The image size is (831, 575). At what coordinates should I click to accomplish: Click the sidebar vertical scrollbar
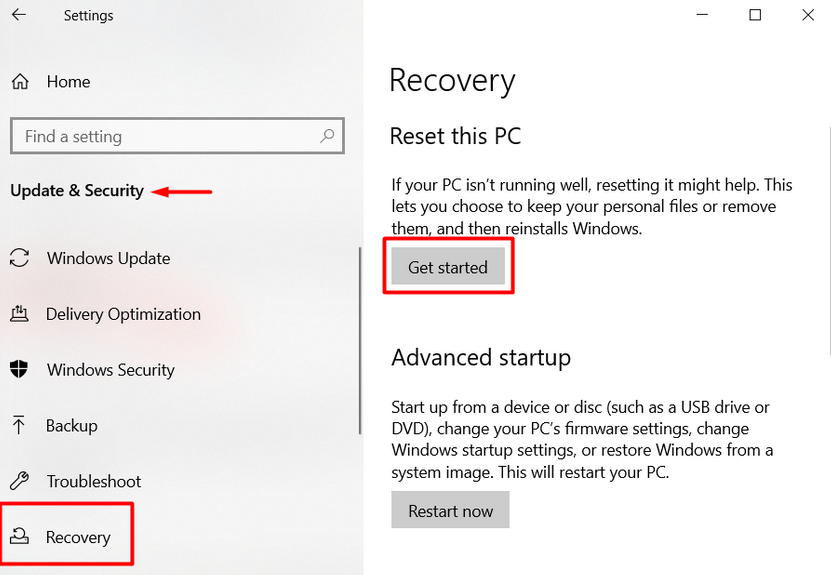coord(360,340)
